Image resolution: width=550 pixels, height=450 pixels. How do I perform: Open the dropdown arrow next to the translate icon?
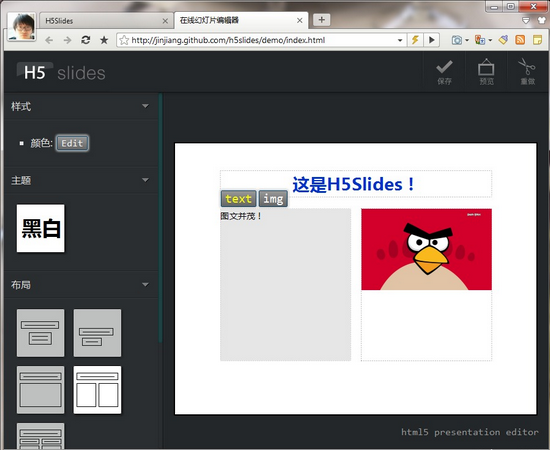(x=490, y=40)
